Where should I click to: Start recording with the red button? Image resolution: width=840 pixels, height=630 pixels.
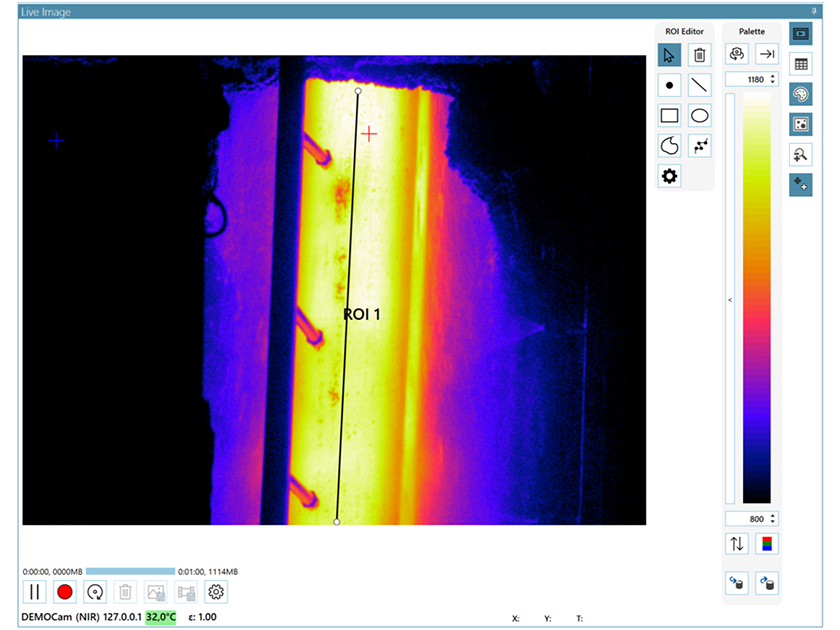pyautogui.click(x=65, y=592)
